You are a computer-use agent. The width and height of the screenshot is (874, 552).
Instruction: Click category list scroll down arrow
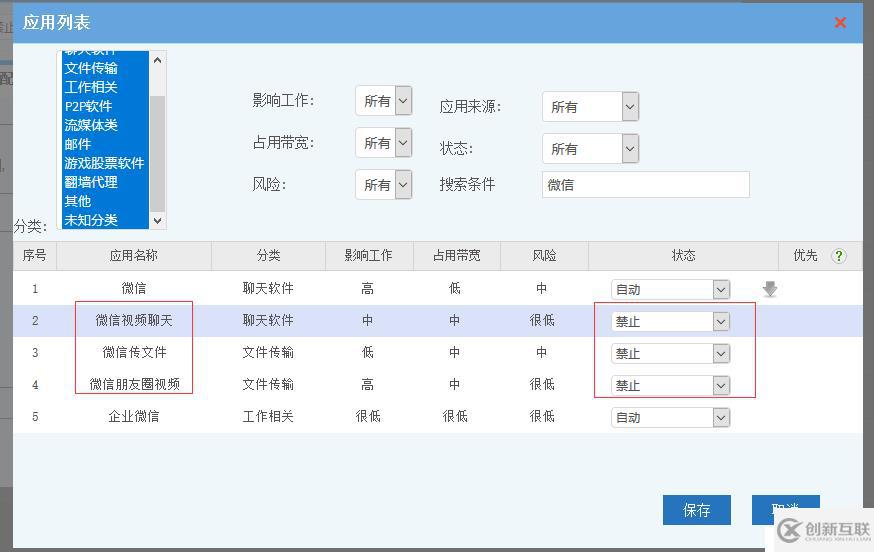coord(157,221)
